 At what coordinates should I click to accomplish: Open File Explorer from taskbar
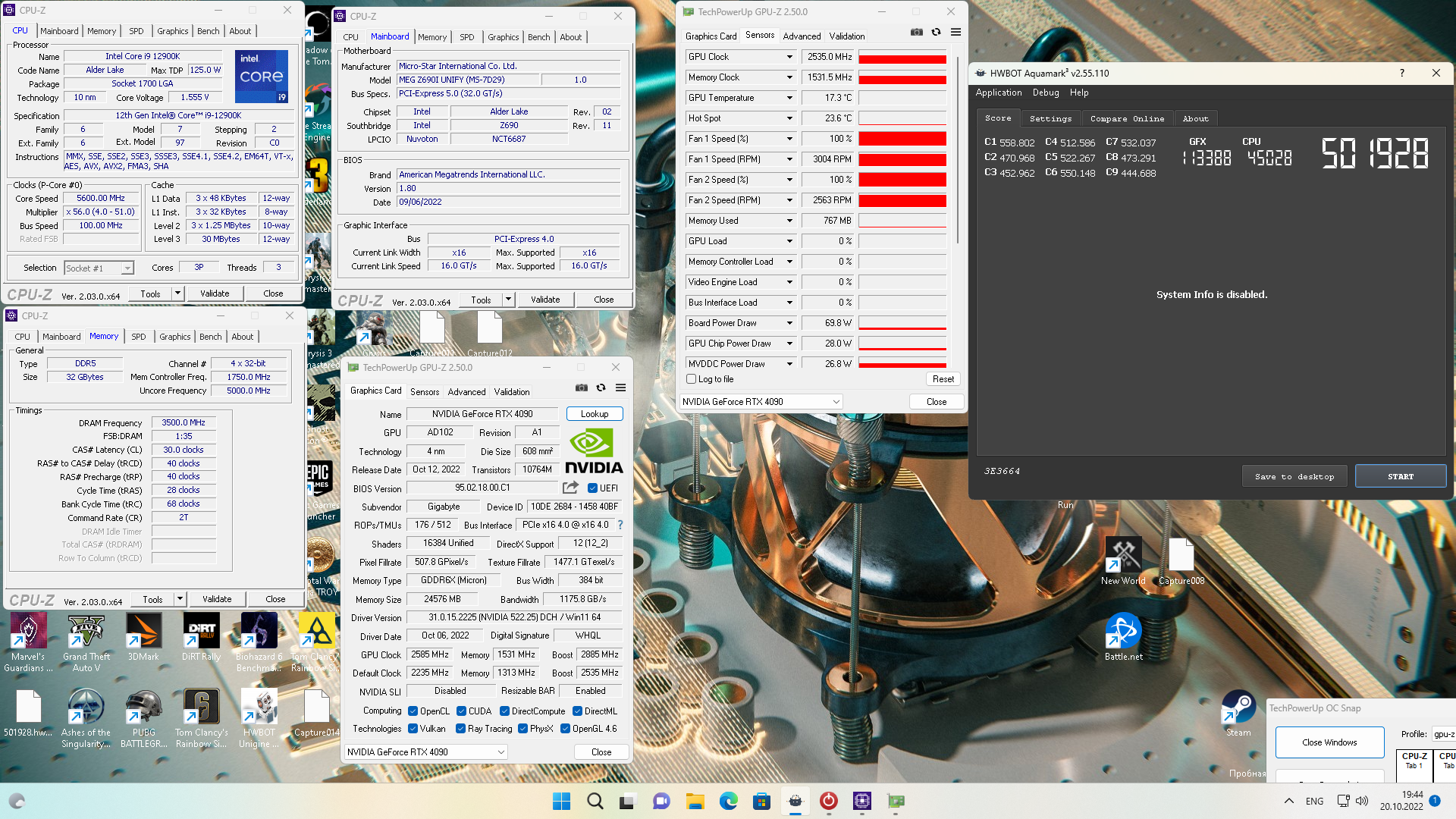[x=695, y=801]
